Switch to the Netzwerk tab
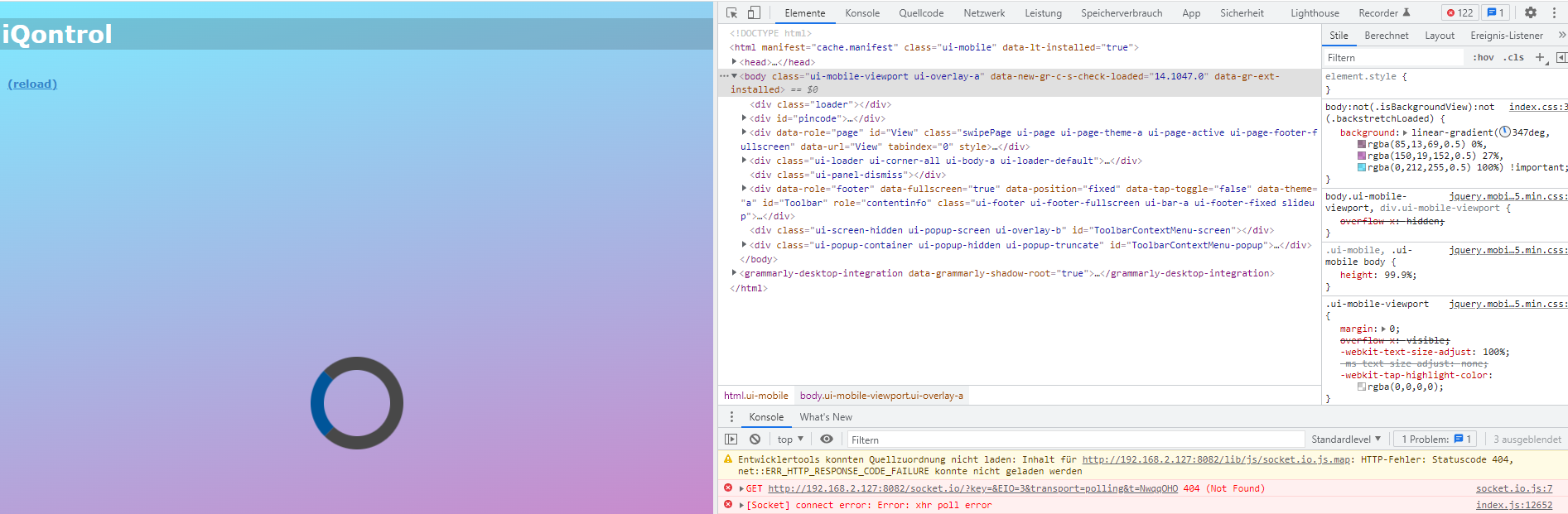Viewport: 1568px width, 514px height. pyautogui.click(x=983, y=13)
